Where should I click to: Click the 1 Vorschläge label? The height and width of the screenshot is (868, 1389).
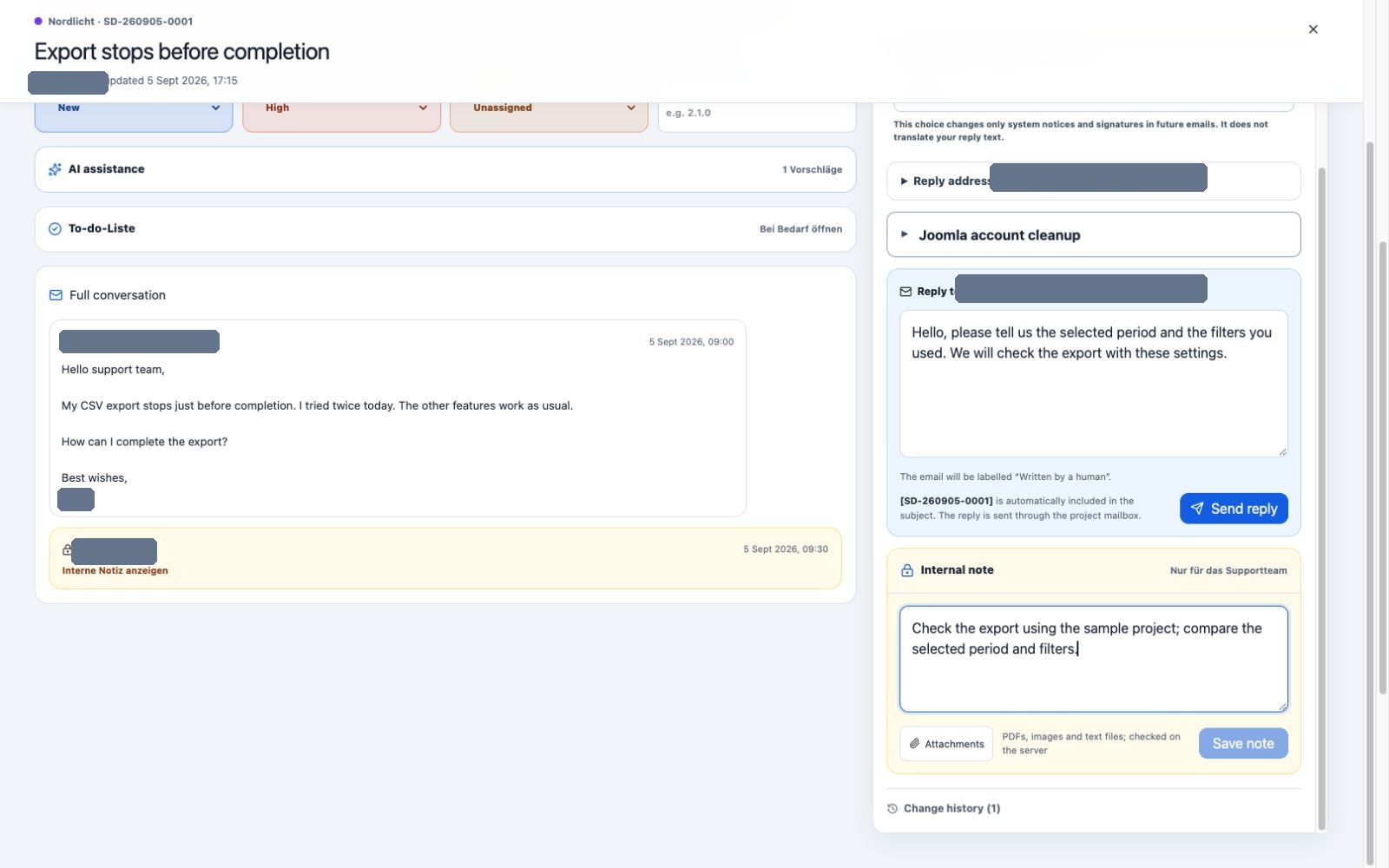[812, 169]
